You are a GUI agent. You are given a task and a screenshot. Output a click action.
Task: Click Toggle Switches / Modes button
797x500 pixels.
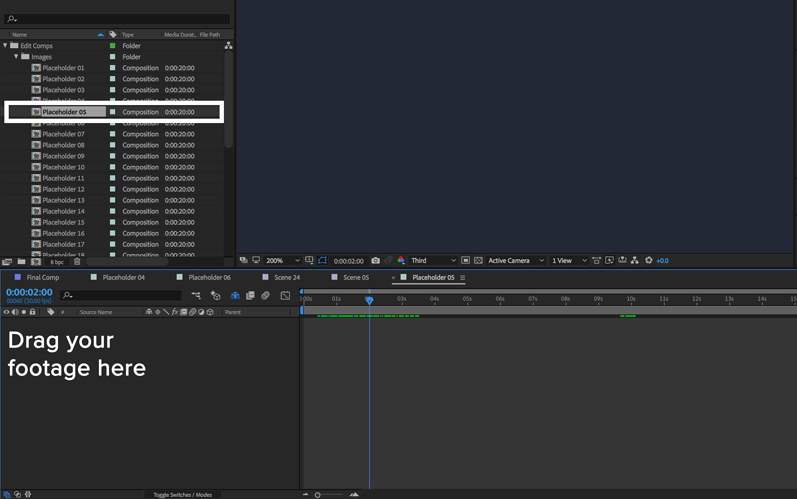click(182, 495)
